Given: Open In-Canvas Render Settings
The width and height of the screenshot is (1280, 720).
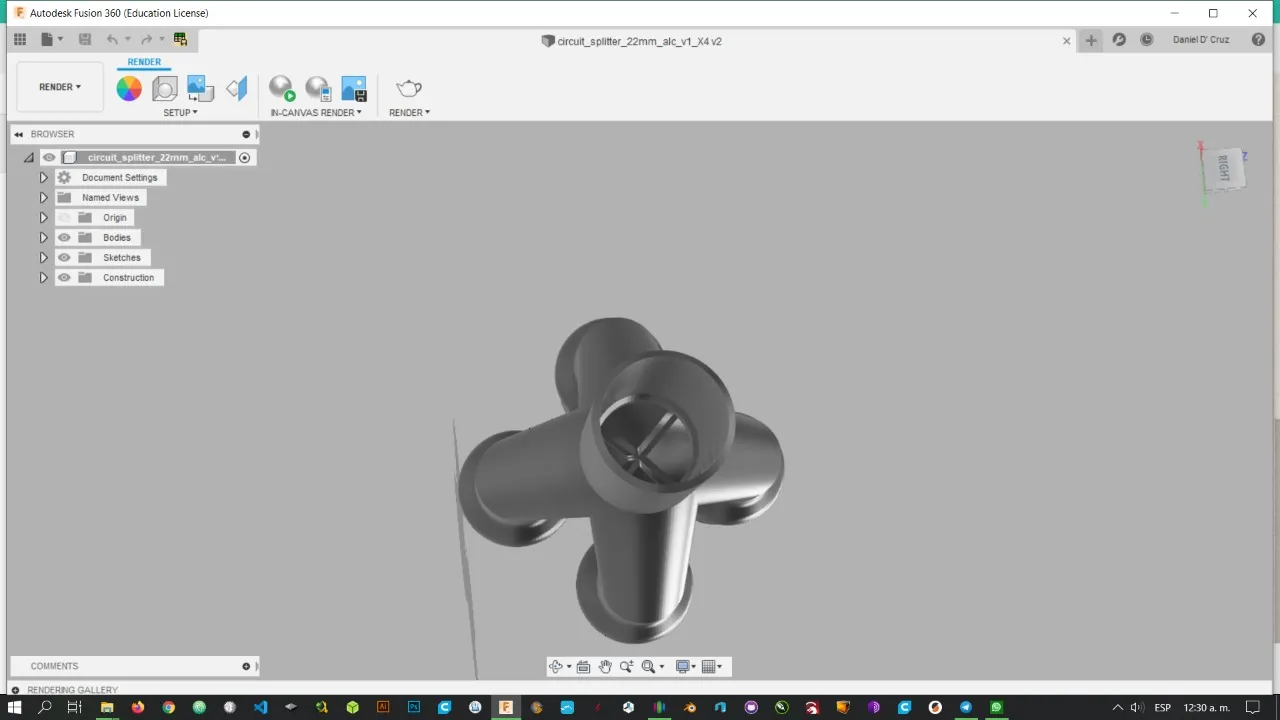Looking at the screenshot, I should coord(318,88).
